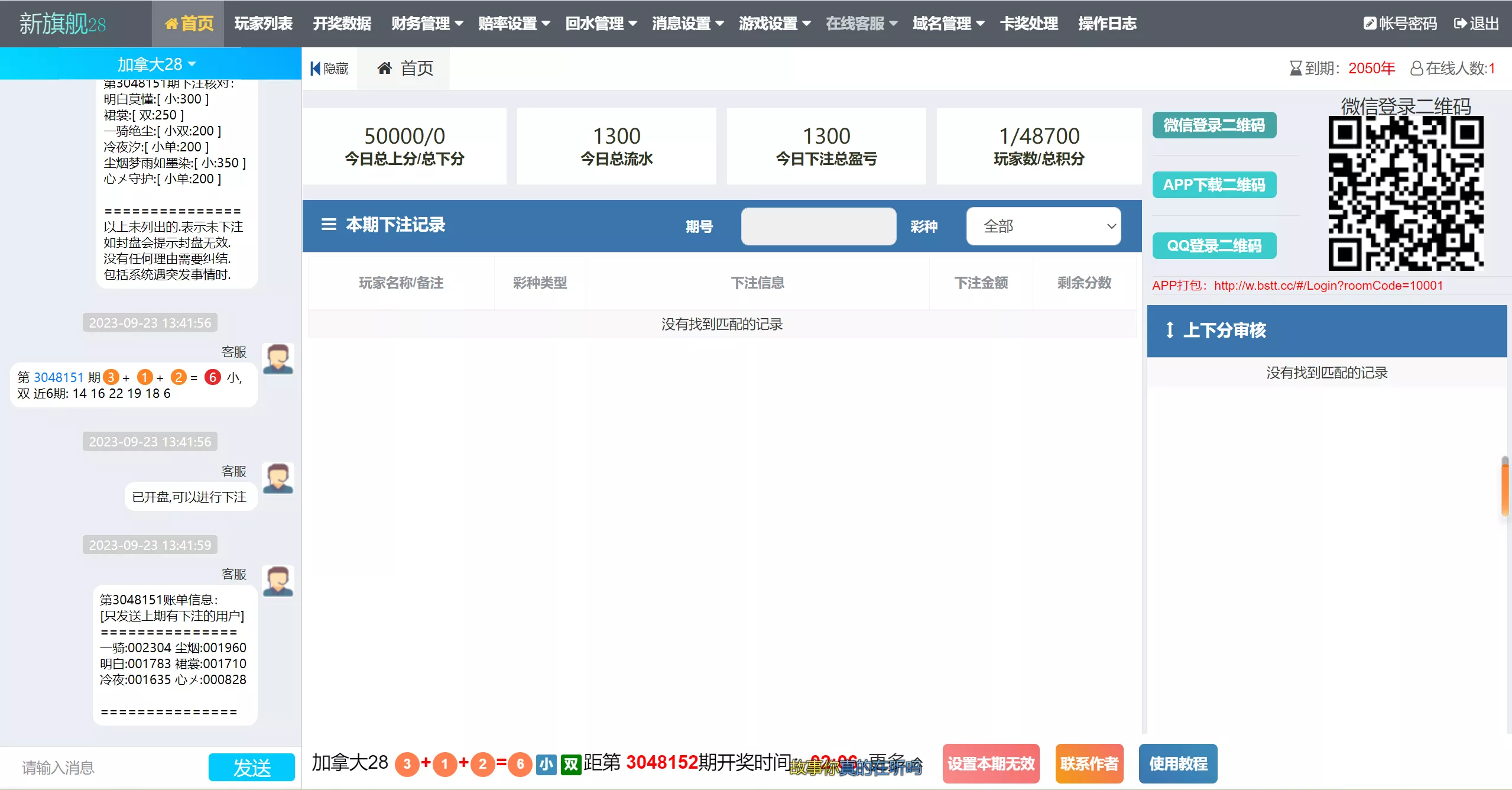Click inside the 期号 input field

(817, 226)
